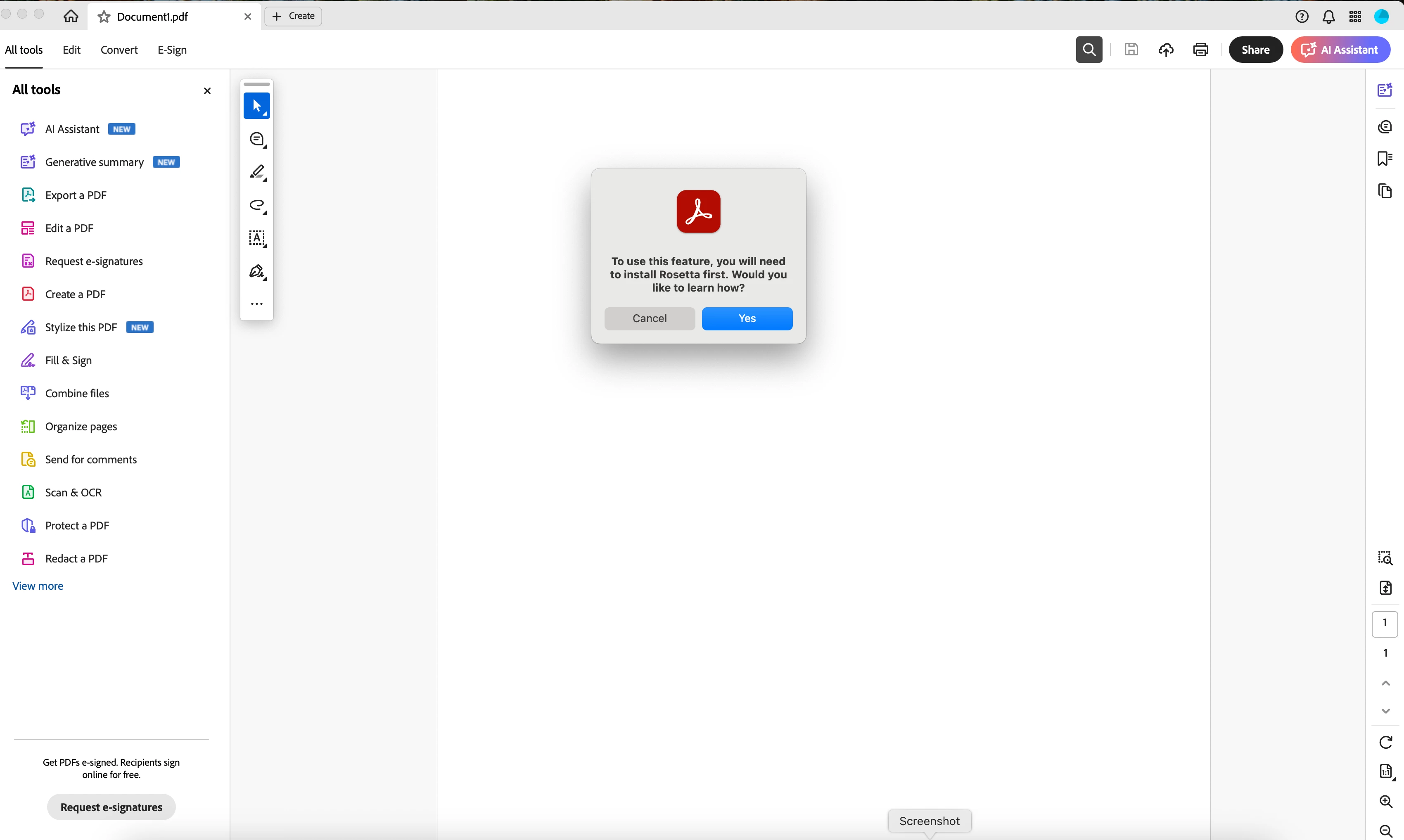Expand list with View more

(38, 586)
